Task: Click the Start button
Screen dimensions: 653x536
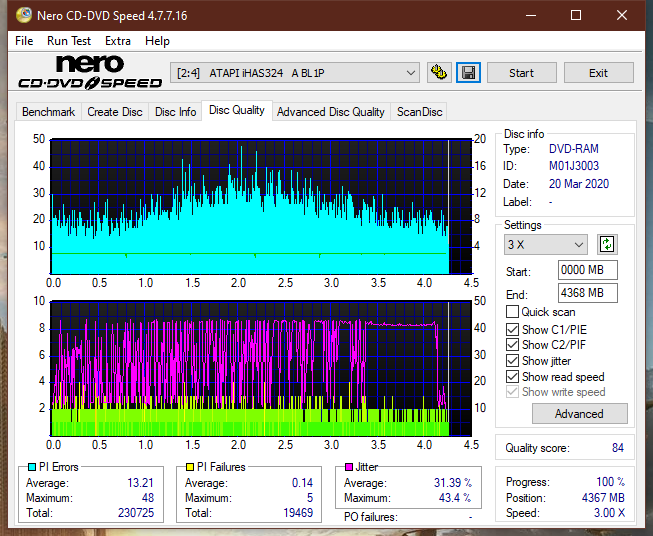Action: (x=521, y=73)
